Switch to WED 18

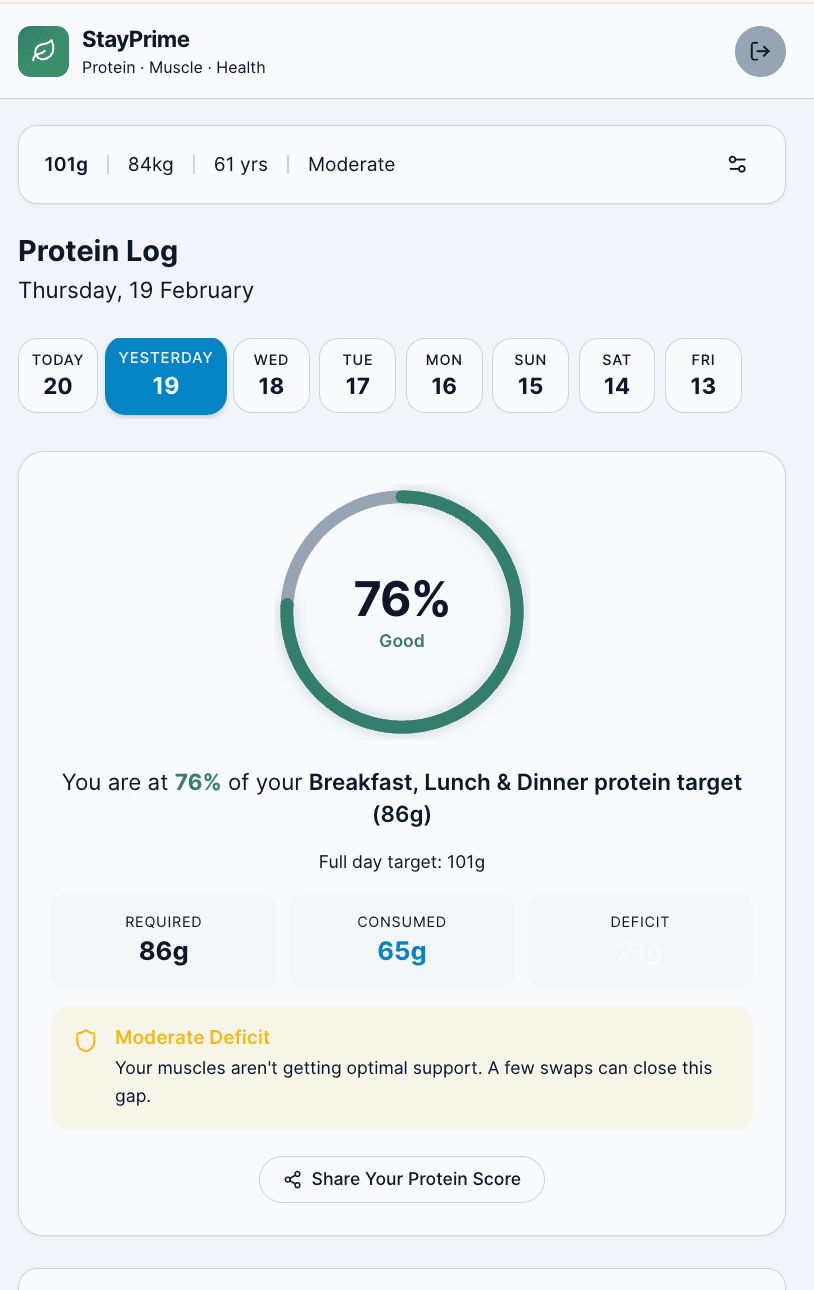pos(271,376)
